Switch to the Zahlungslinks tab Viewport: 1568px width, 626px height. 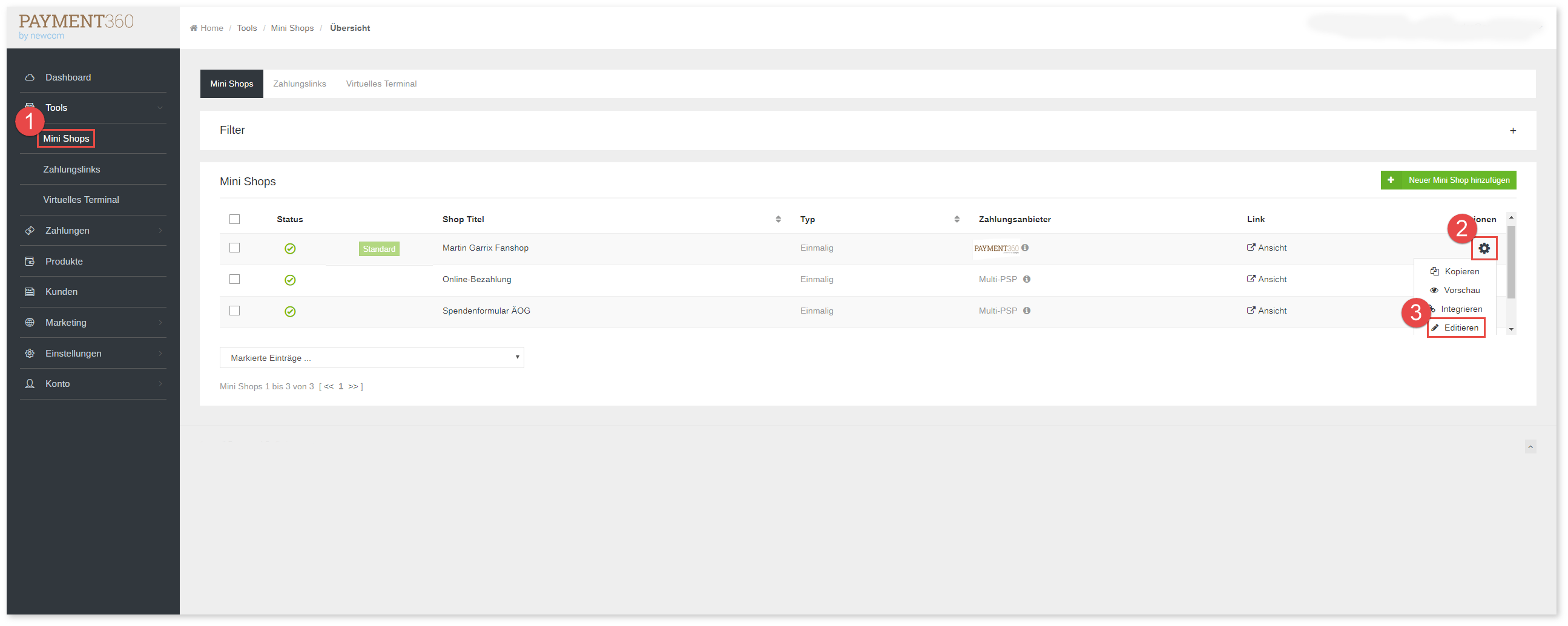click(x=300, y=84)
